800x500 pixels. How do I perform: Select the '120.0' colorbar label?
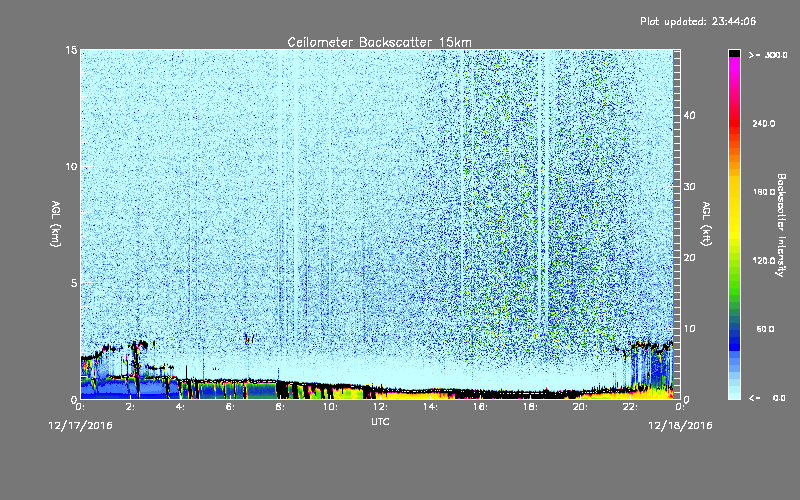[764, 261]
